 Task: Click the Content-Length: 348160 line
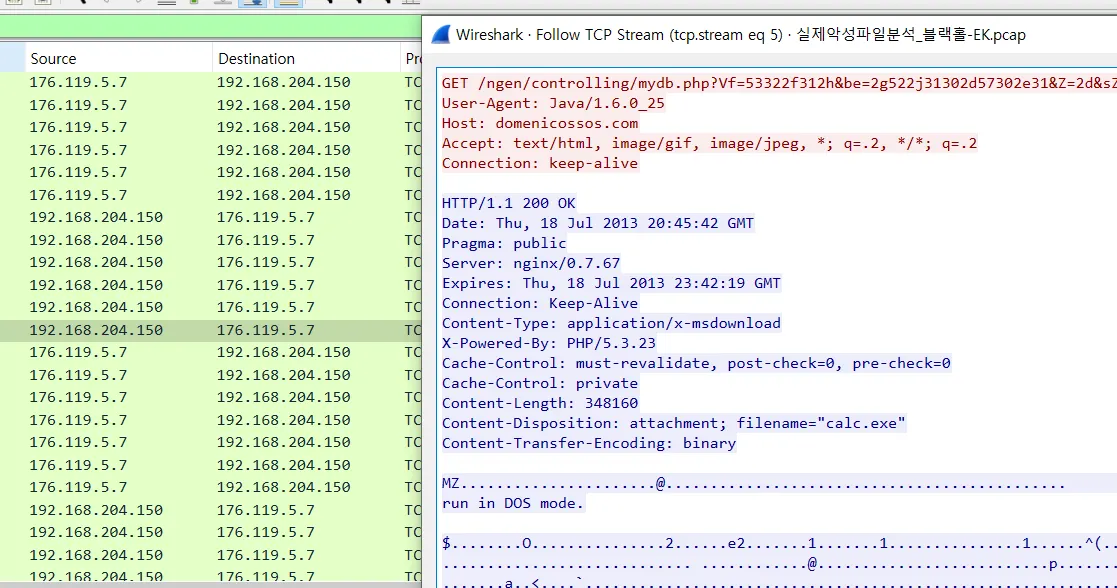click(x=540, y=403)
